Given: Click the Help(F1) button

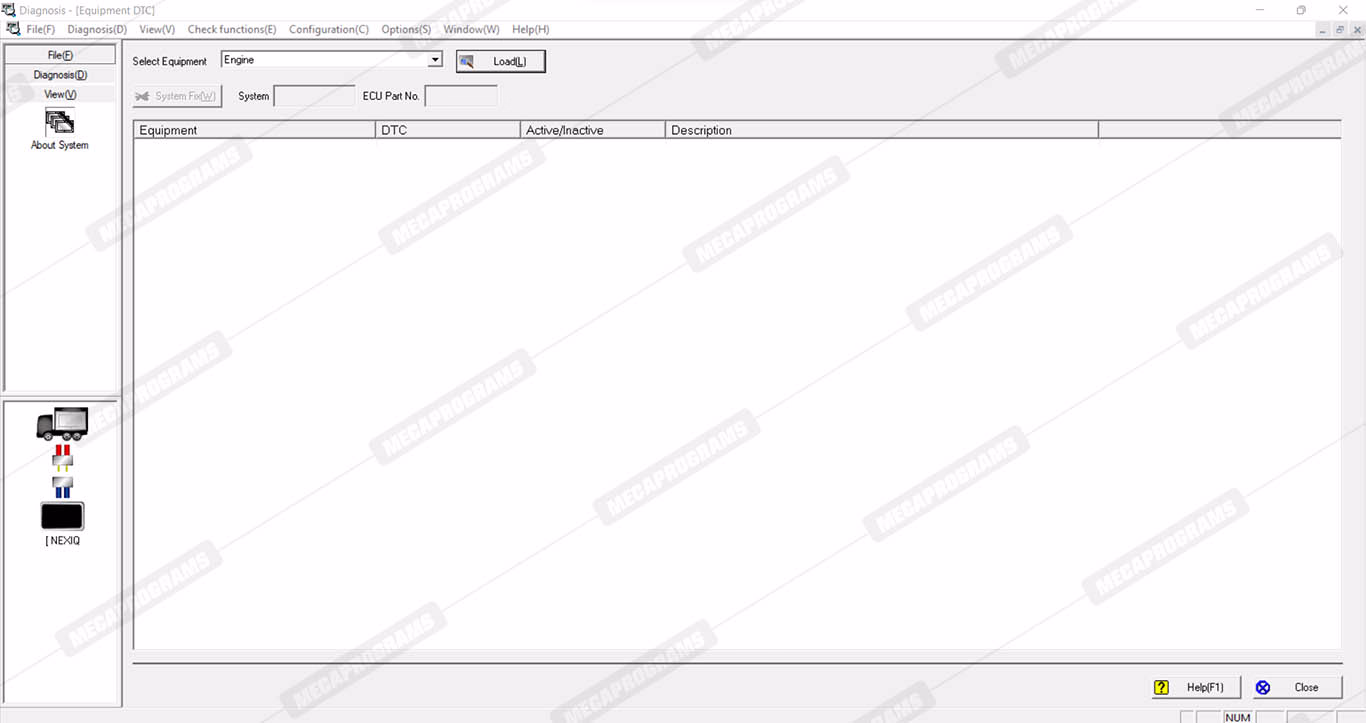Looking at the screenshot, I should (x=1195, y=687).
